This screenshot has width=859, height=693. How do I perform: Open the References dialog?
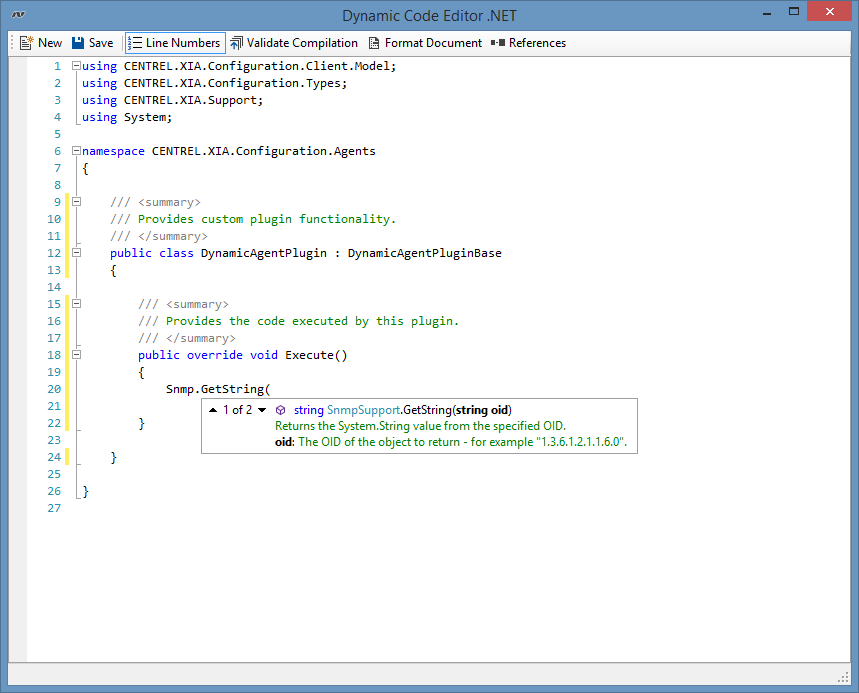pyautogui.click(x=529, y=43)
